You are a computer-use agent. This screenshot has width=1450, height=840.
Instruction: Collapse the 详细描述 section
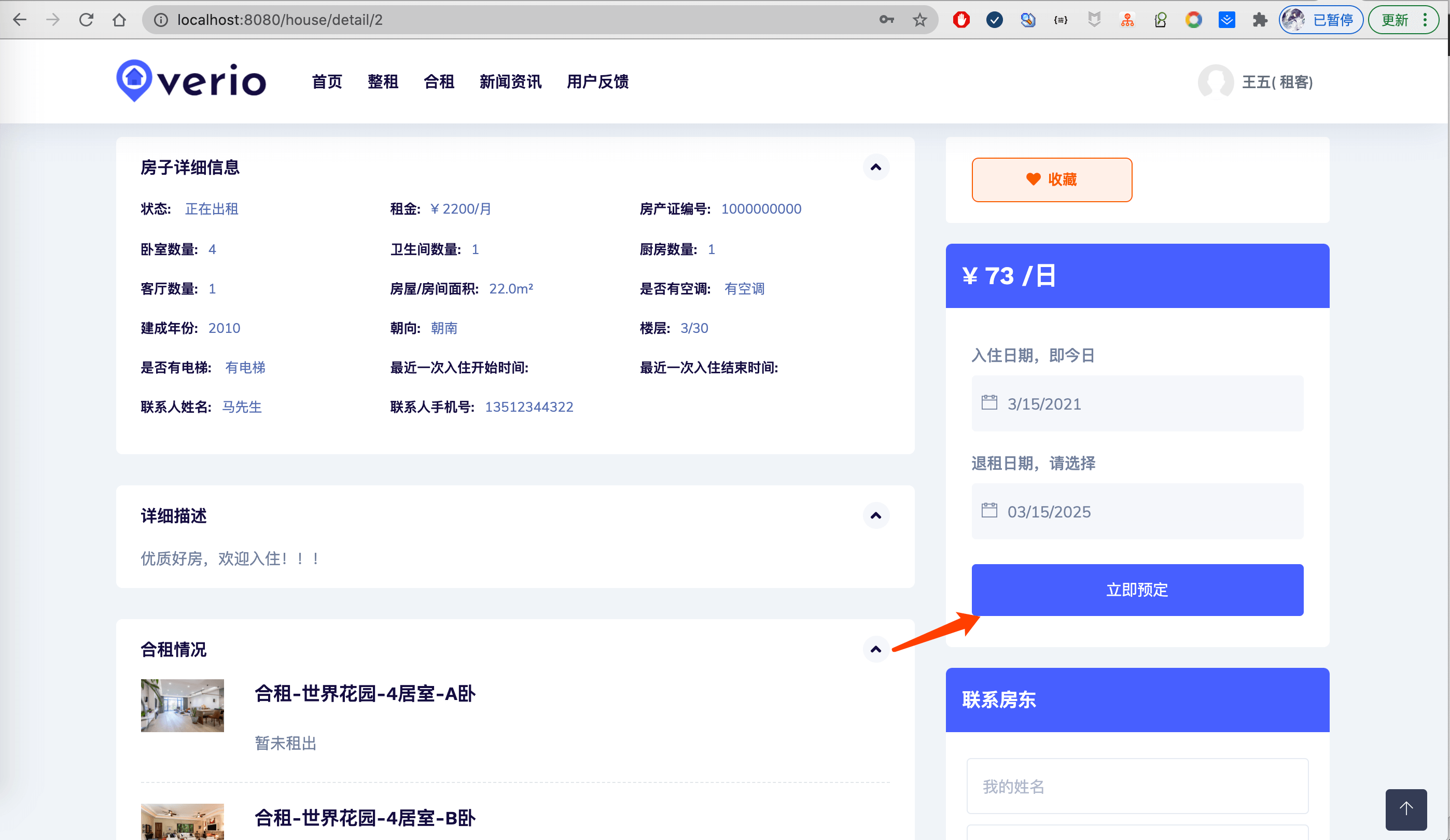(875, 515)
